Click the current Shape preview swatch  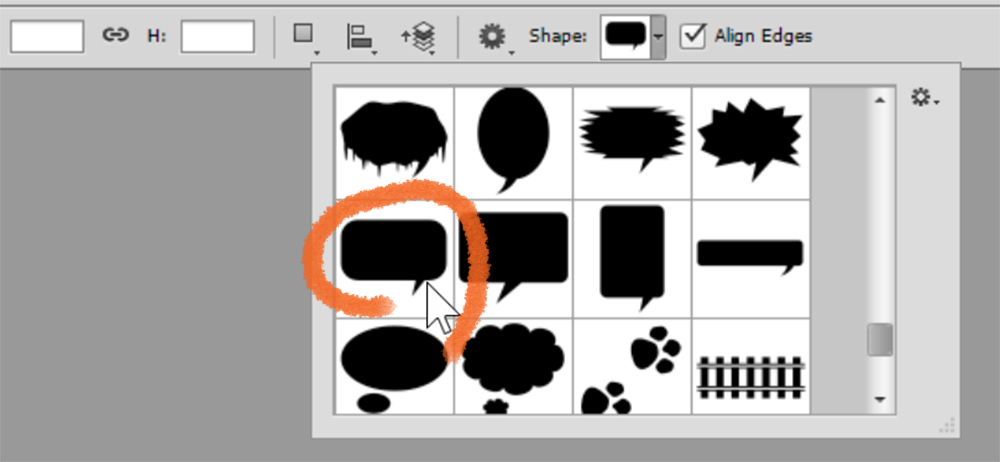click(x=626, y=37)
